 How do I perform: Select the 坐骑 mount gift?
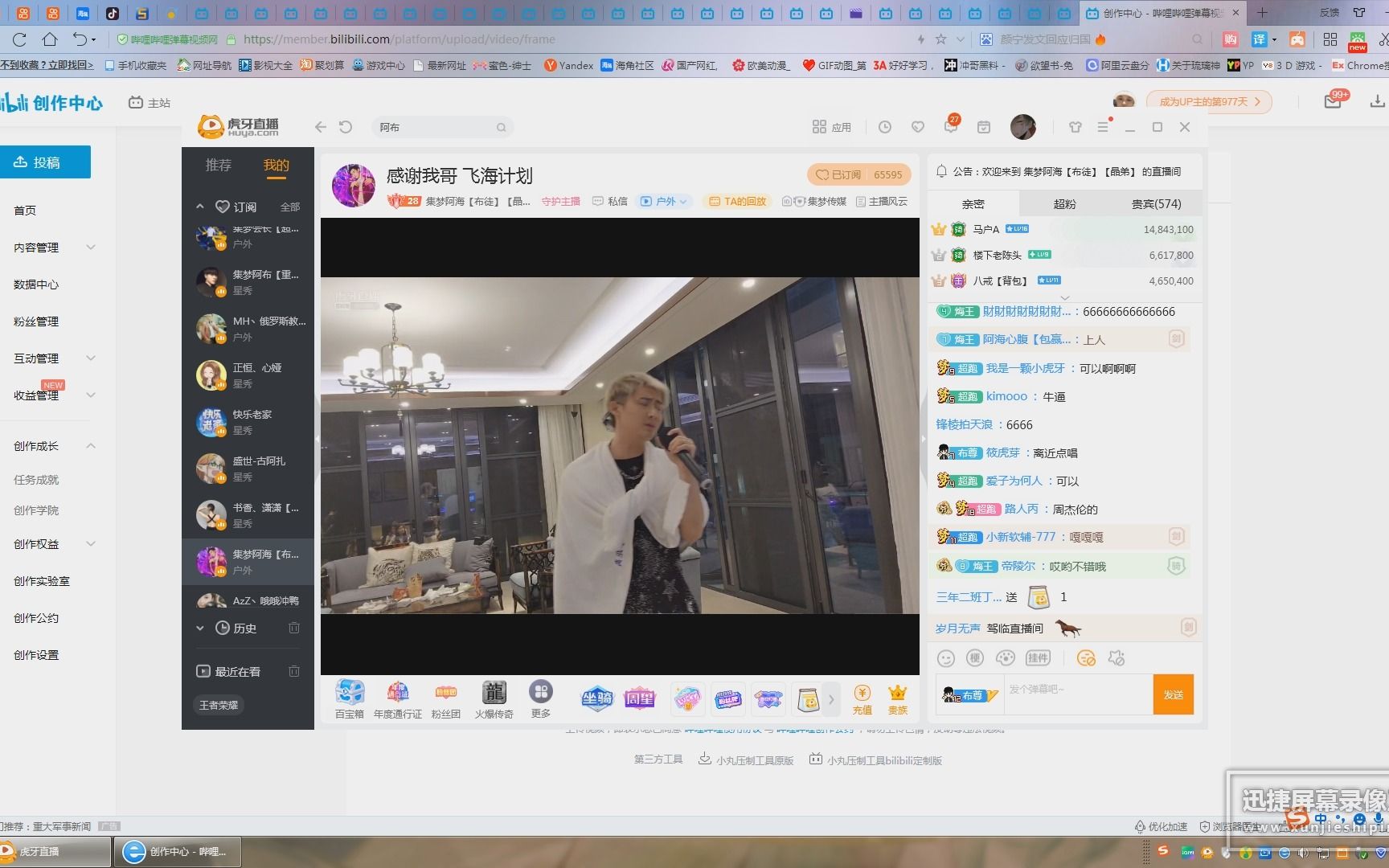coord(597,698)
